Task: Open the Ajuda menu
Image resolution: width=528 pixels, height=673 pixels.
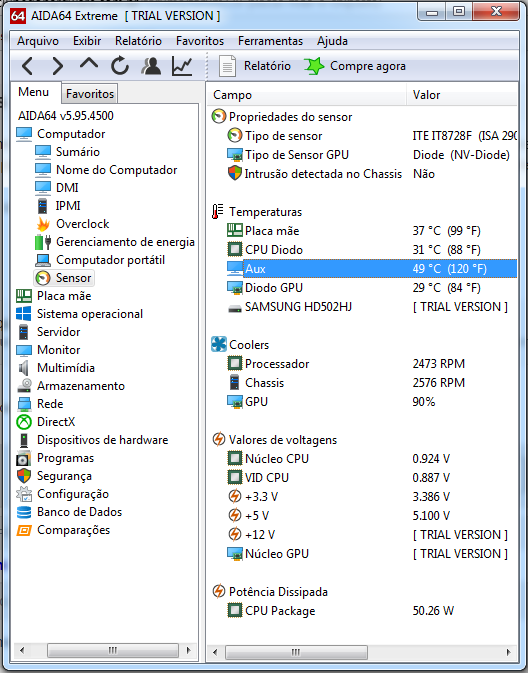Action: 332,41
